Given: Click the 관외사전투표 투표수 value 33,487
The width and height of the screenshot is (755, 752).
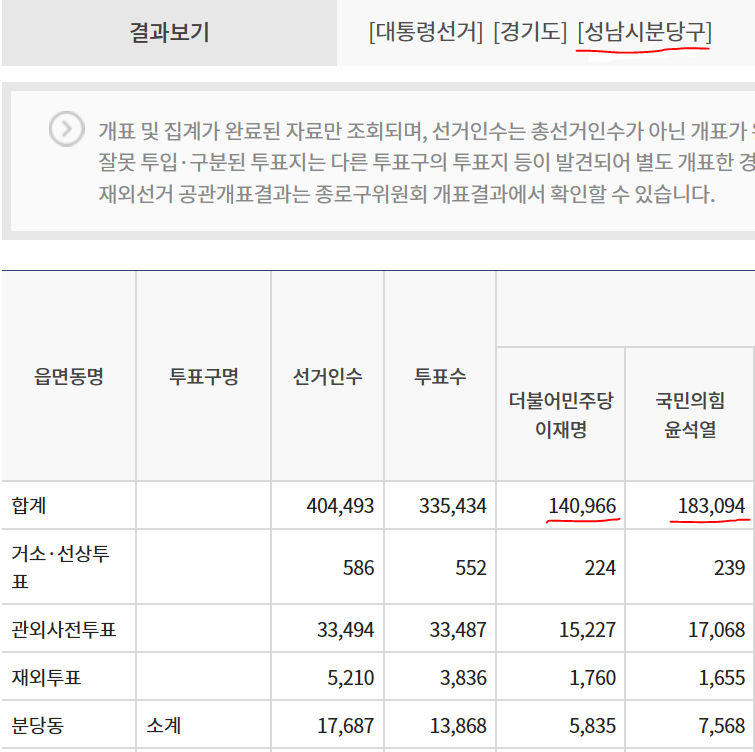Looking at the screenshot, I should pyautogui.click(x=458, y=630).
